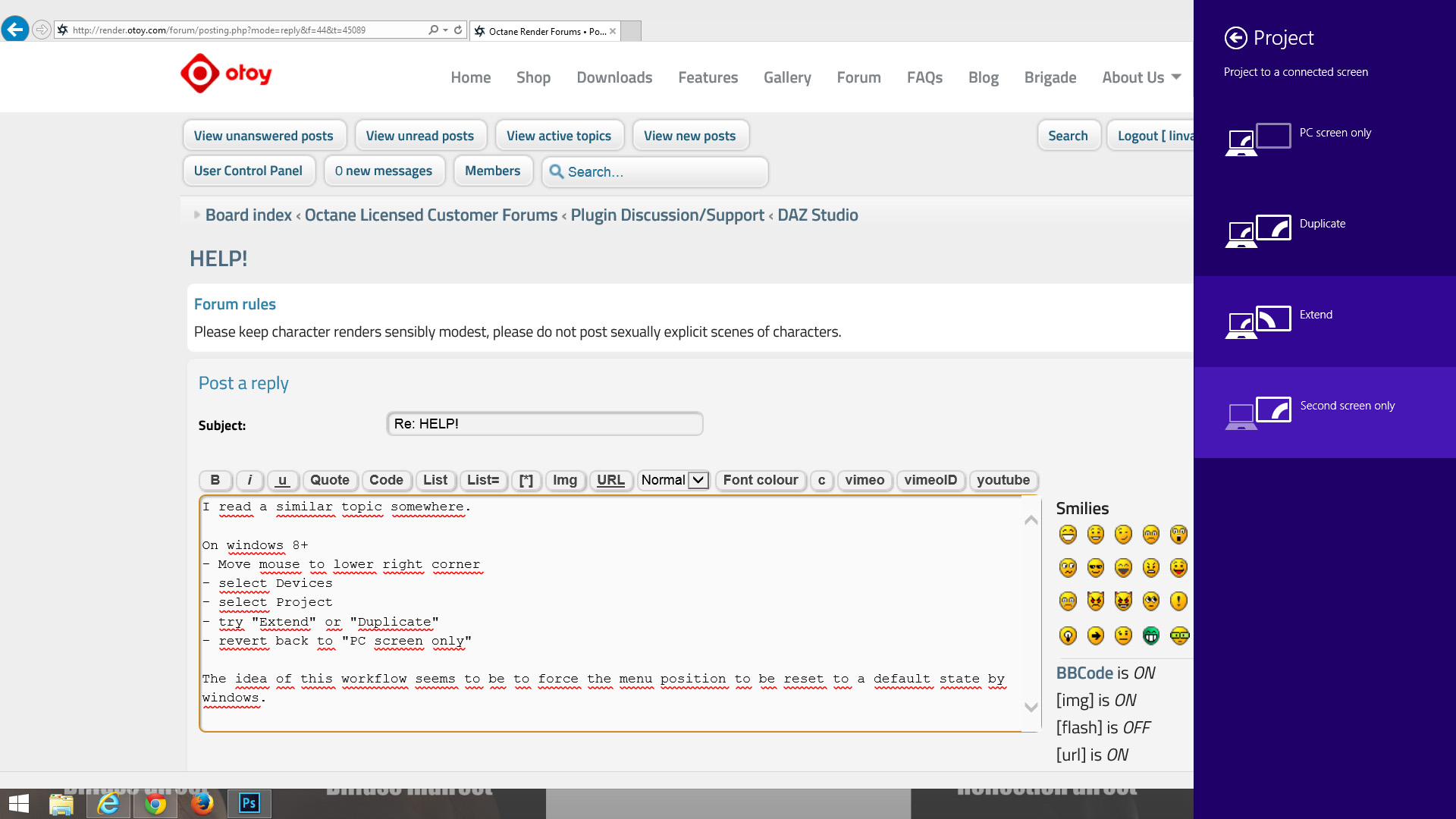Insert the sunglasses cool smiley
The width and height of the screenshot is (1456, 819).
pos(1095,568)
